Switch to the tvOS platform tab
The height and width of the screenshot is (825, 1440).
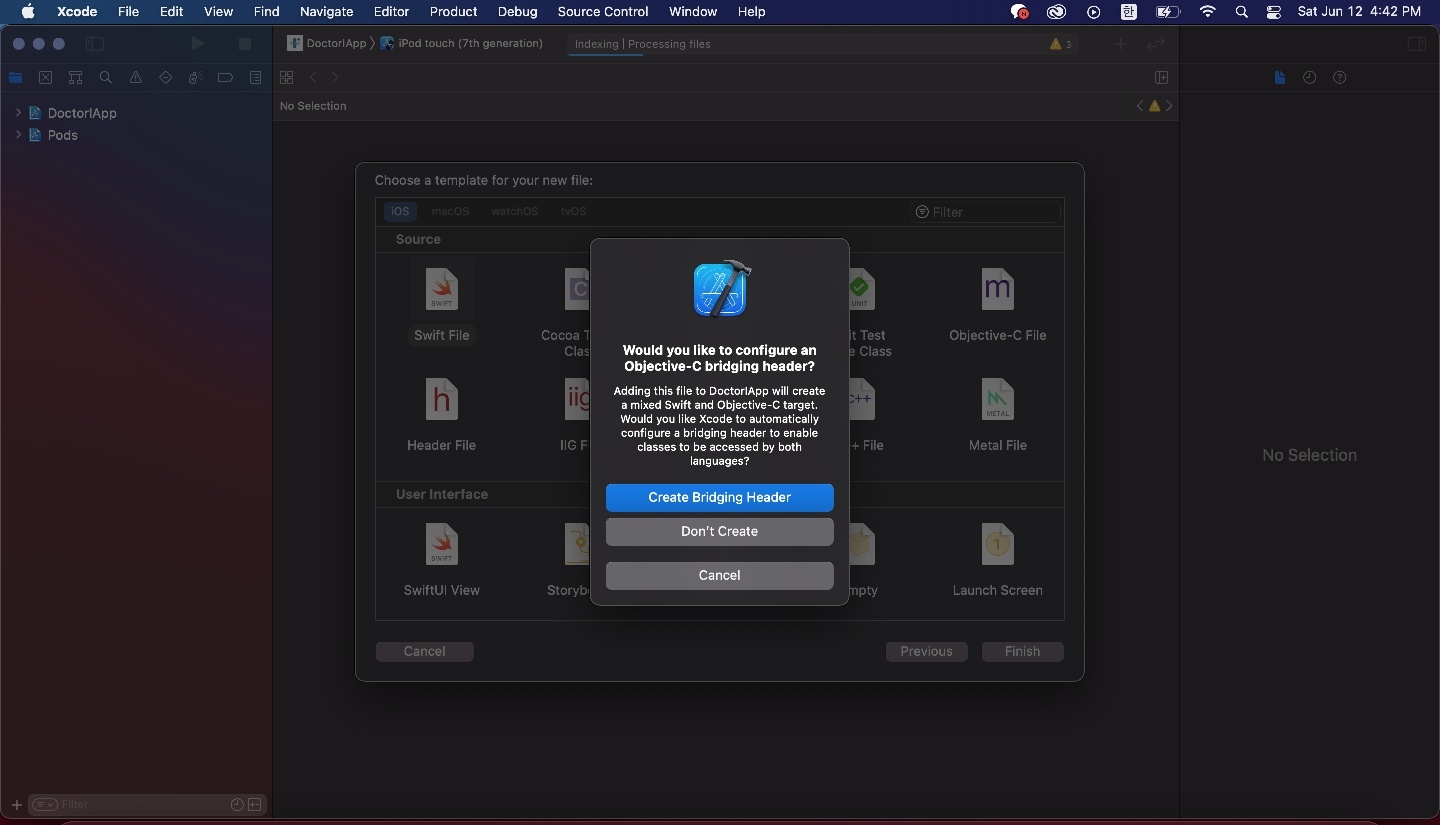click(x=573, y=211)
